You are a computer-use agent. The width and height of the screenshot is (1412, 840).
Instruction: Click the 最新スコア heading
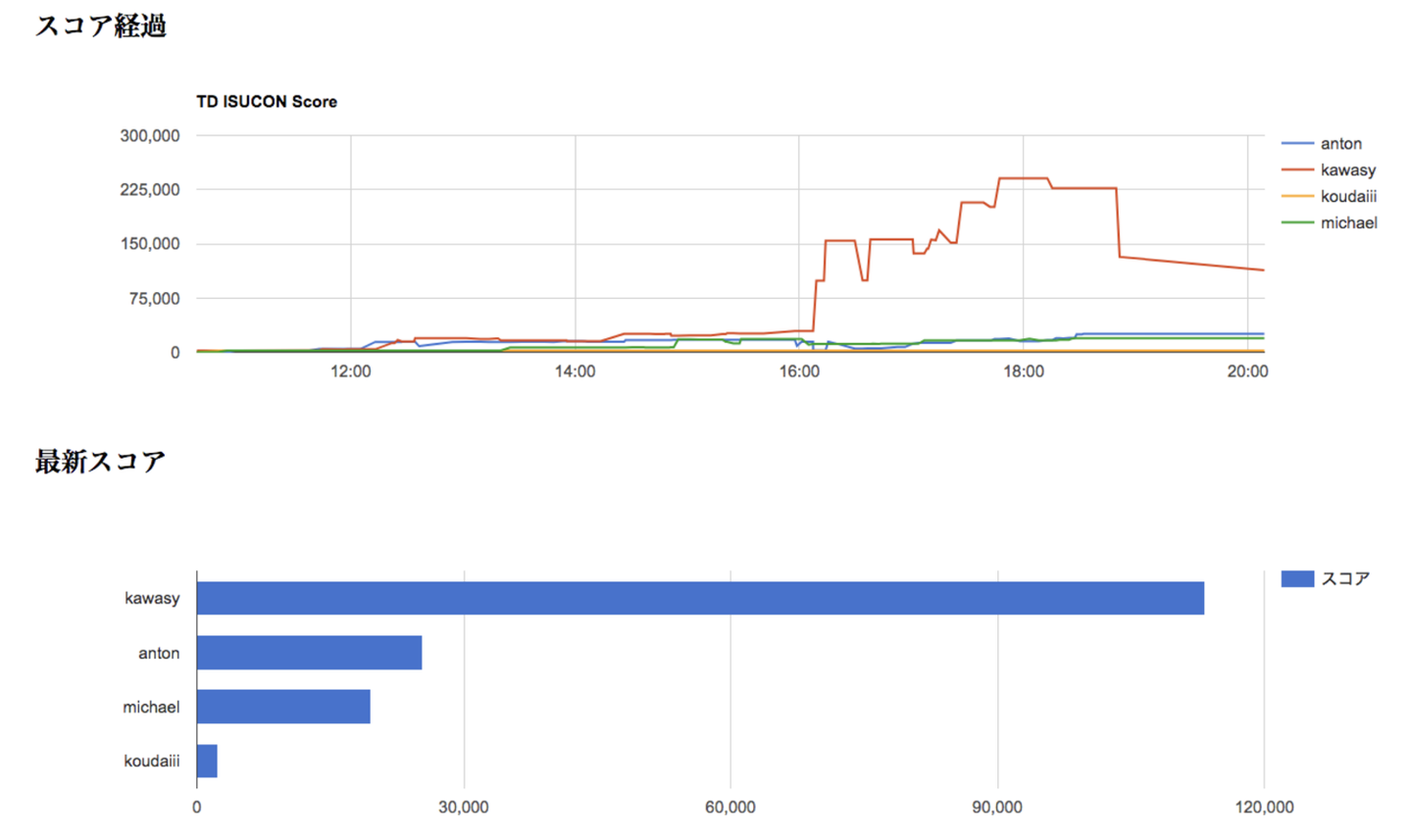101,461
